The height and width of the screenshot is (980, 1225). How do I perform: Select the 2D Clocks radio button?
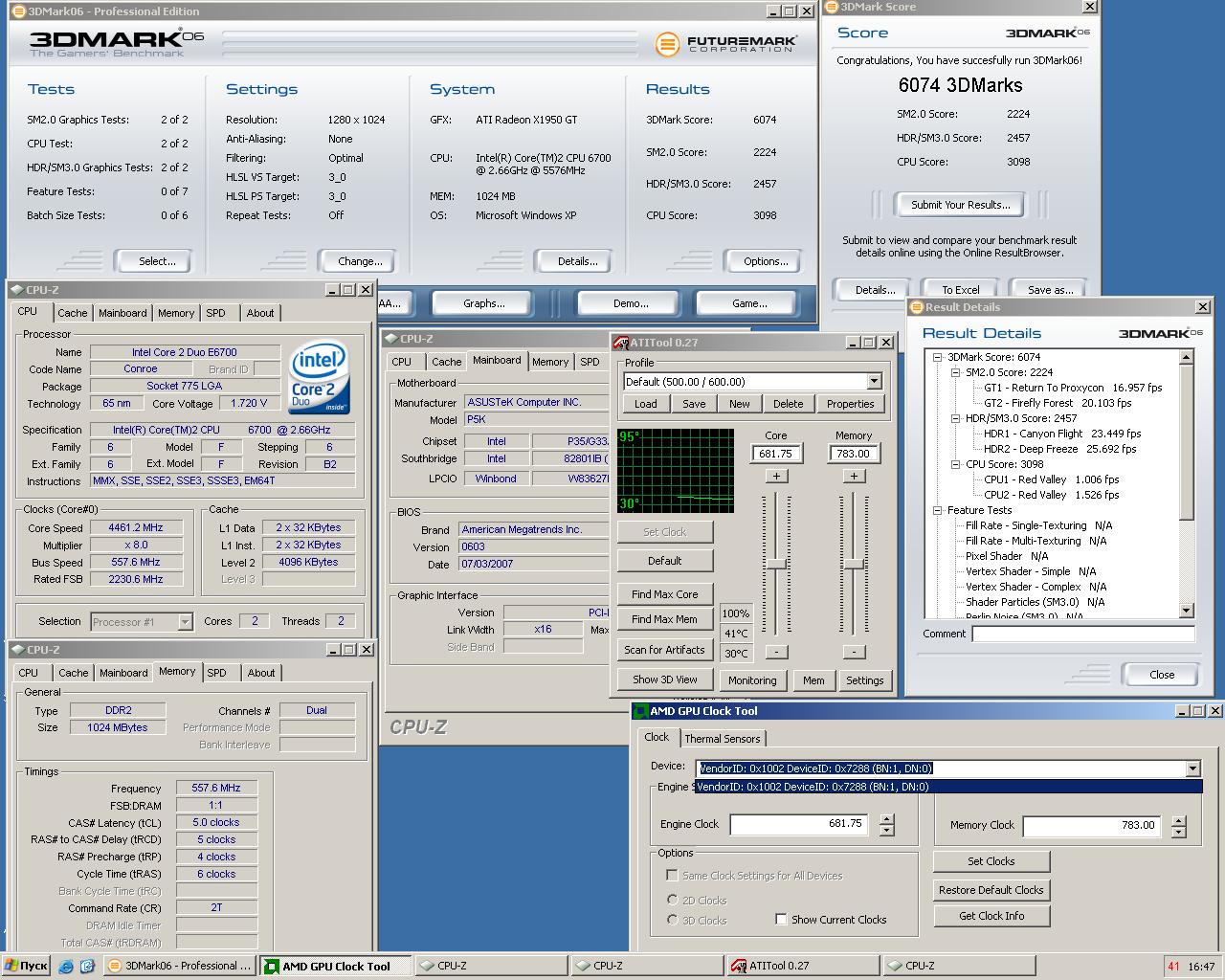[672, 901]
